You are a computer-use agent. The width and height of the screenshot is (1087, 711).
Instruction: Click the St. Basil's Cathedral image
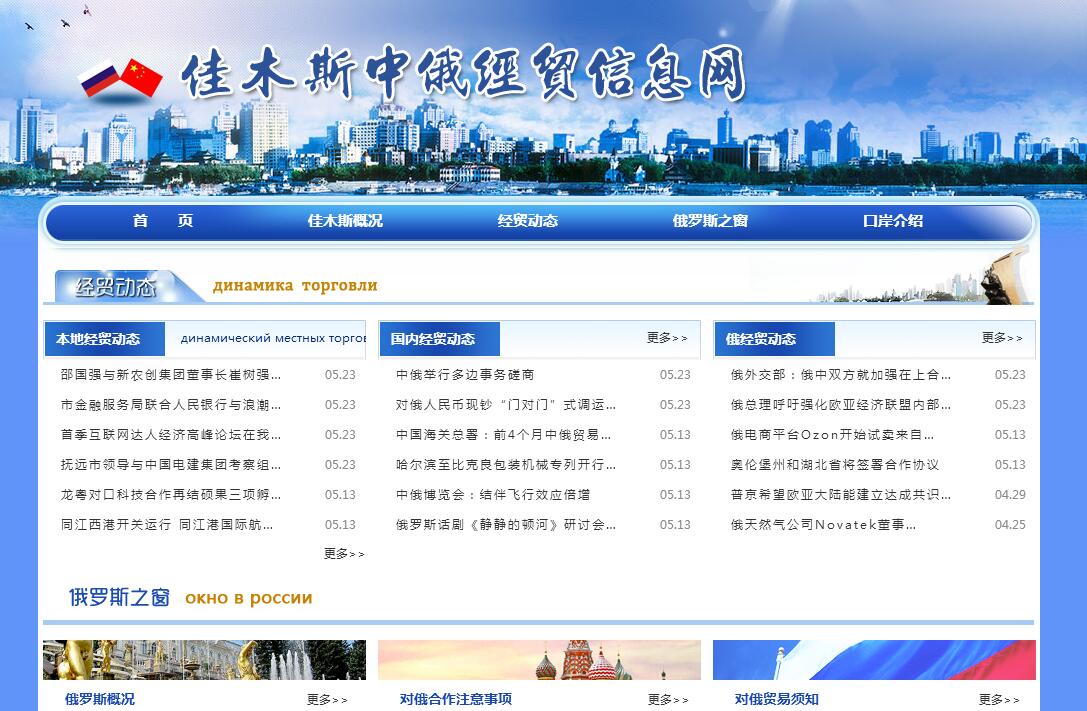pos(539,660)
